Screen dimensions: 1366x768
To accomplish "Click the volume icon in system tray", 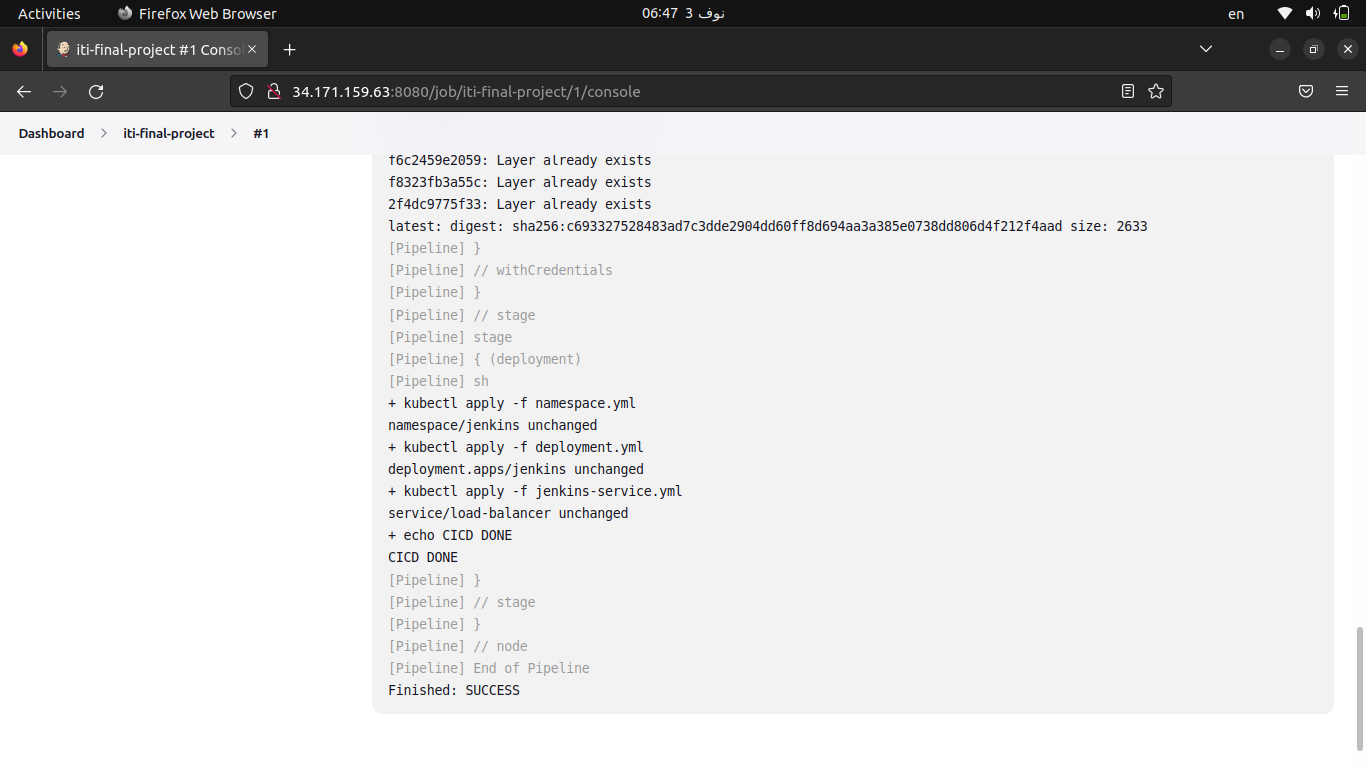I will [1311, 13].
